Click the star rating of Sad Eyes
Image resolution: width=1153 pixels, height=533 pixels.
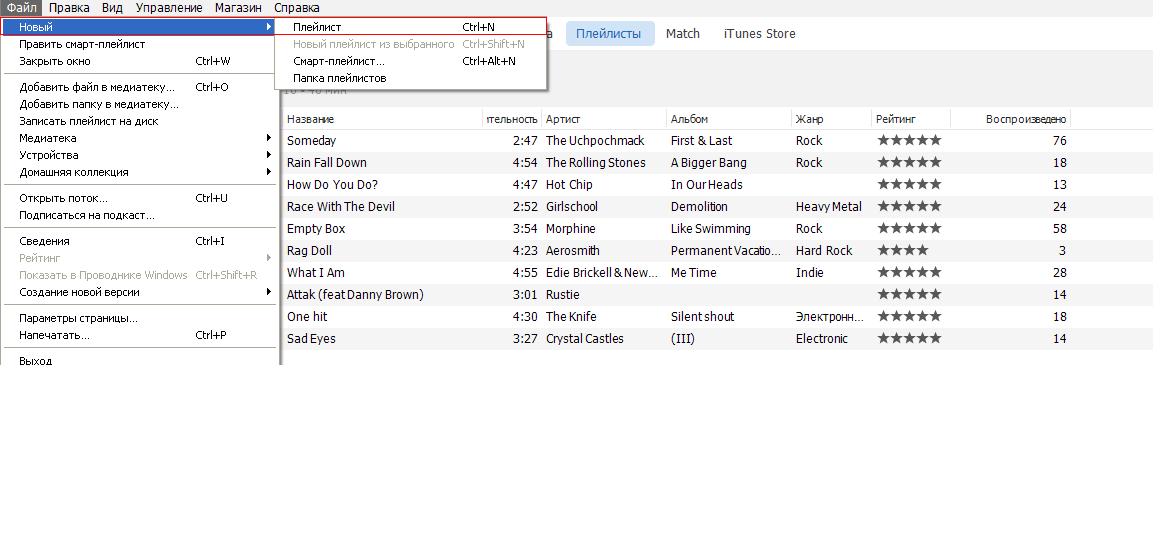pyautogui.click(x=909, y=339)
